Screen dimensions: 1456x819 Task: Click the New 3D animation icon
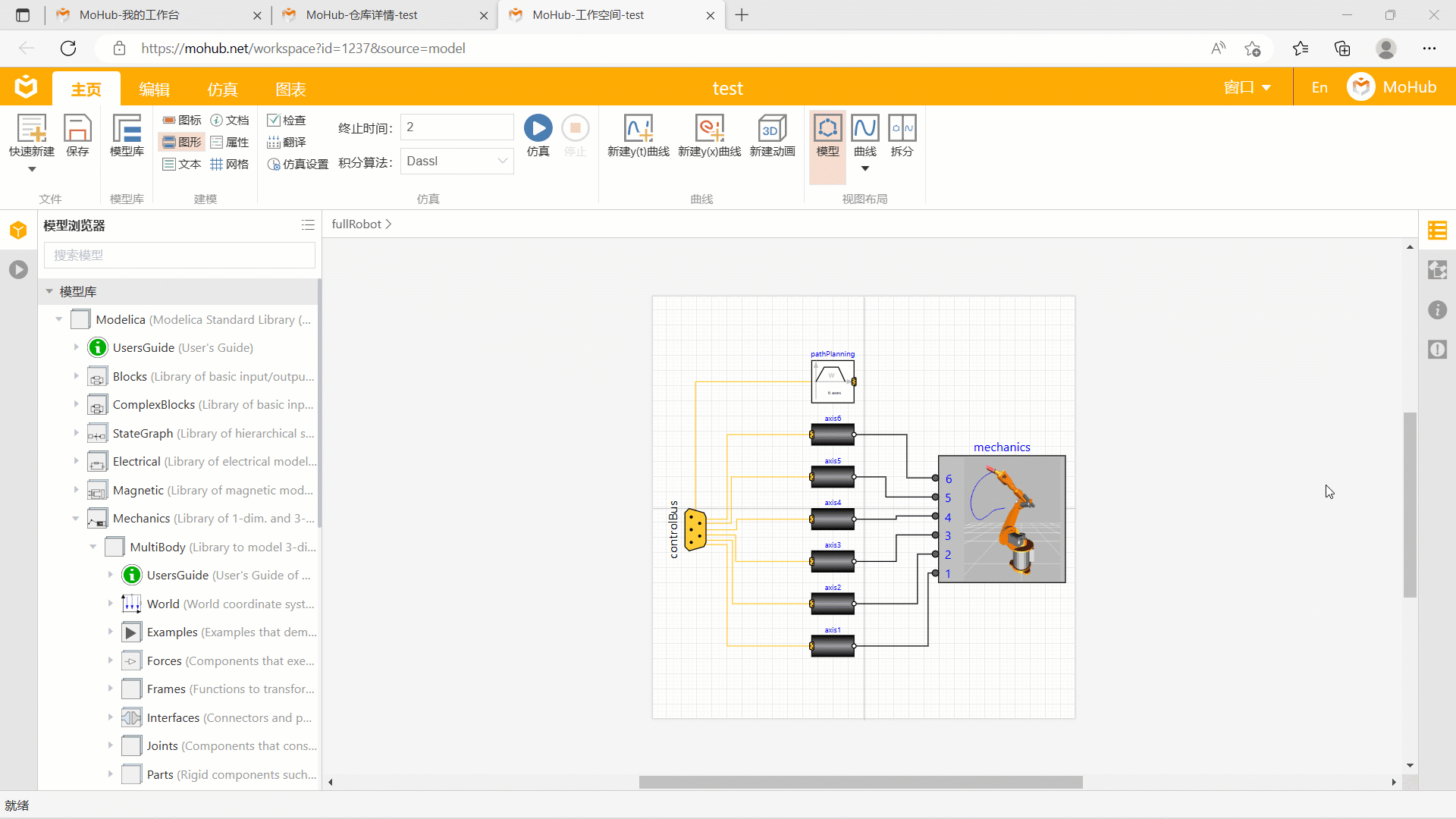click(772, 128)
